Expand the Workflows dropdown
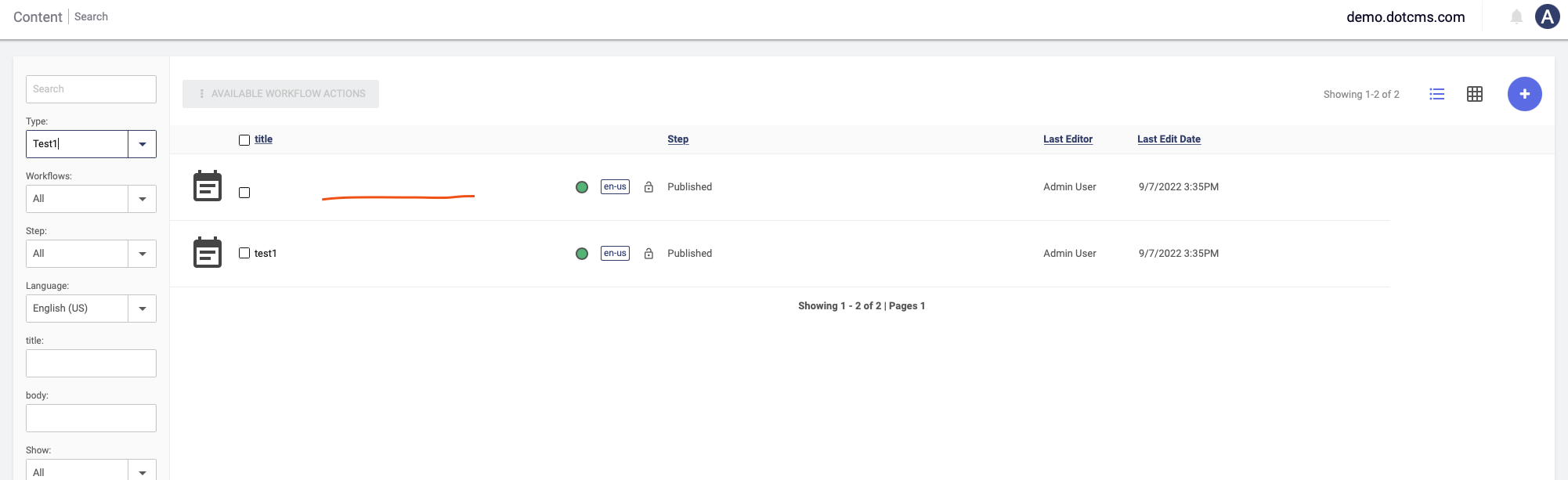 143,199
